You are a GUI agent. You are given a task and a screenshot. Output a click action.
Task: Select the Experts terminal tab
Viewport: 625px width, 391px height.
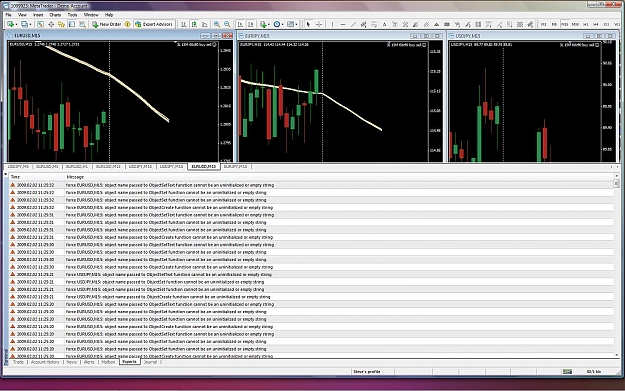pyautogui.click(x=130, y=362)
